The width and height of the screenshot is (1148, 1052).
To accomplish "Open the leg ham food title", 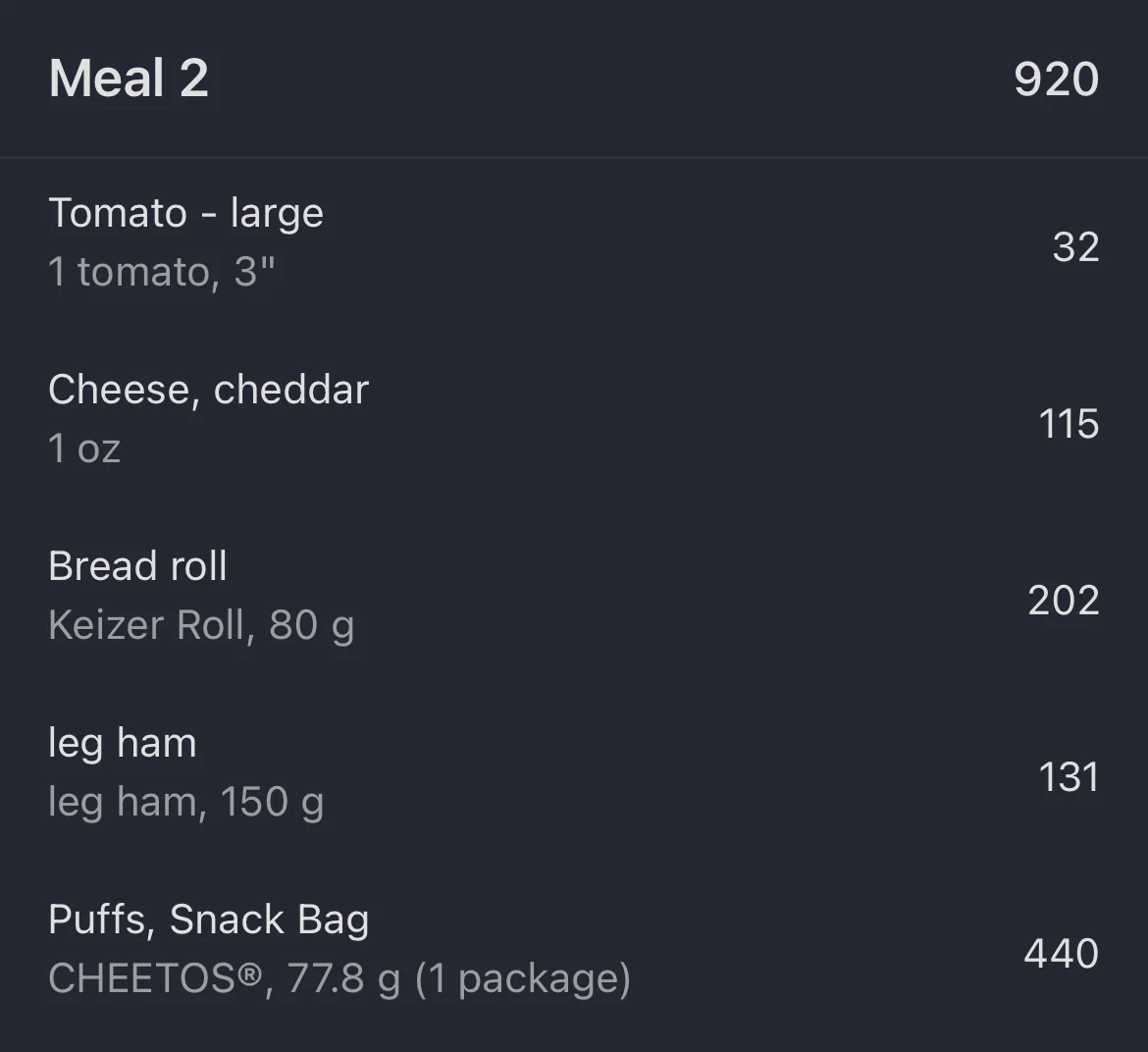I will [x=123, y=743].
